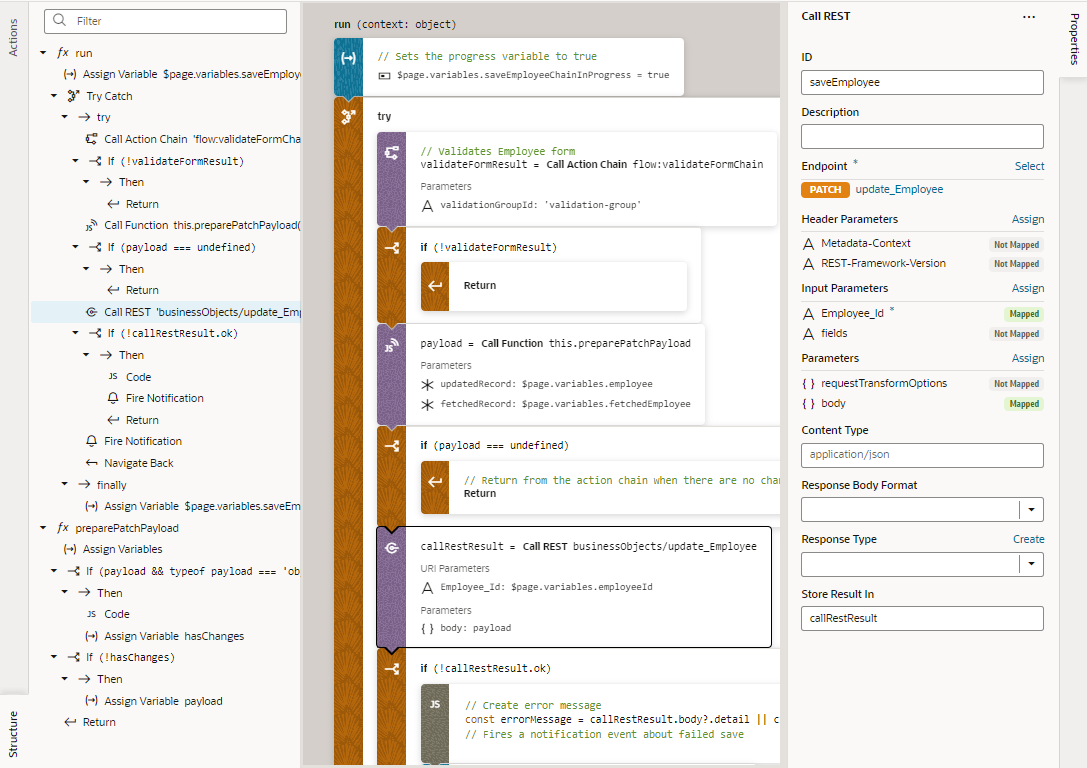Click the Call REST icon on the selected canvas block
The height and width of the screenshot is (768, 1087).
tap(392, 548)
